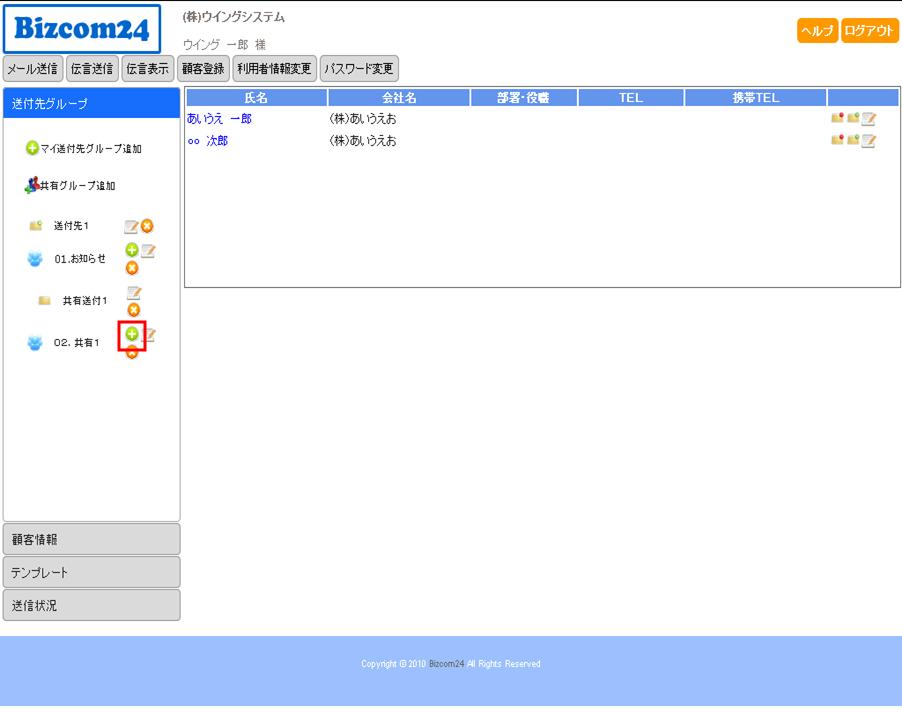This screenshot has height=712, width=902.
Task: Click edit pencil icon in ○○ 次郎 row
Action: point(868,141)
